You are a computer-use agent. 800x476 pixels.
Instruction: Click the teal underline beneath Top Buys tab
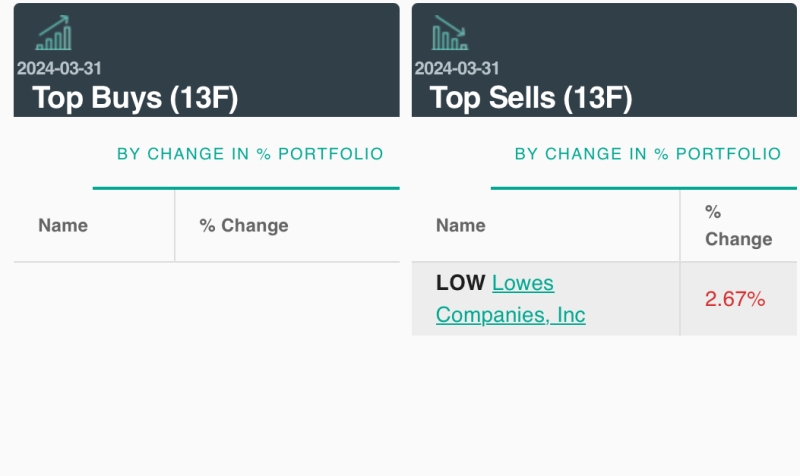tap(246, 188)
